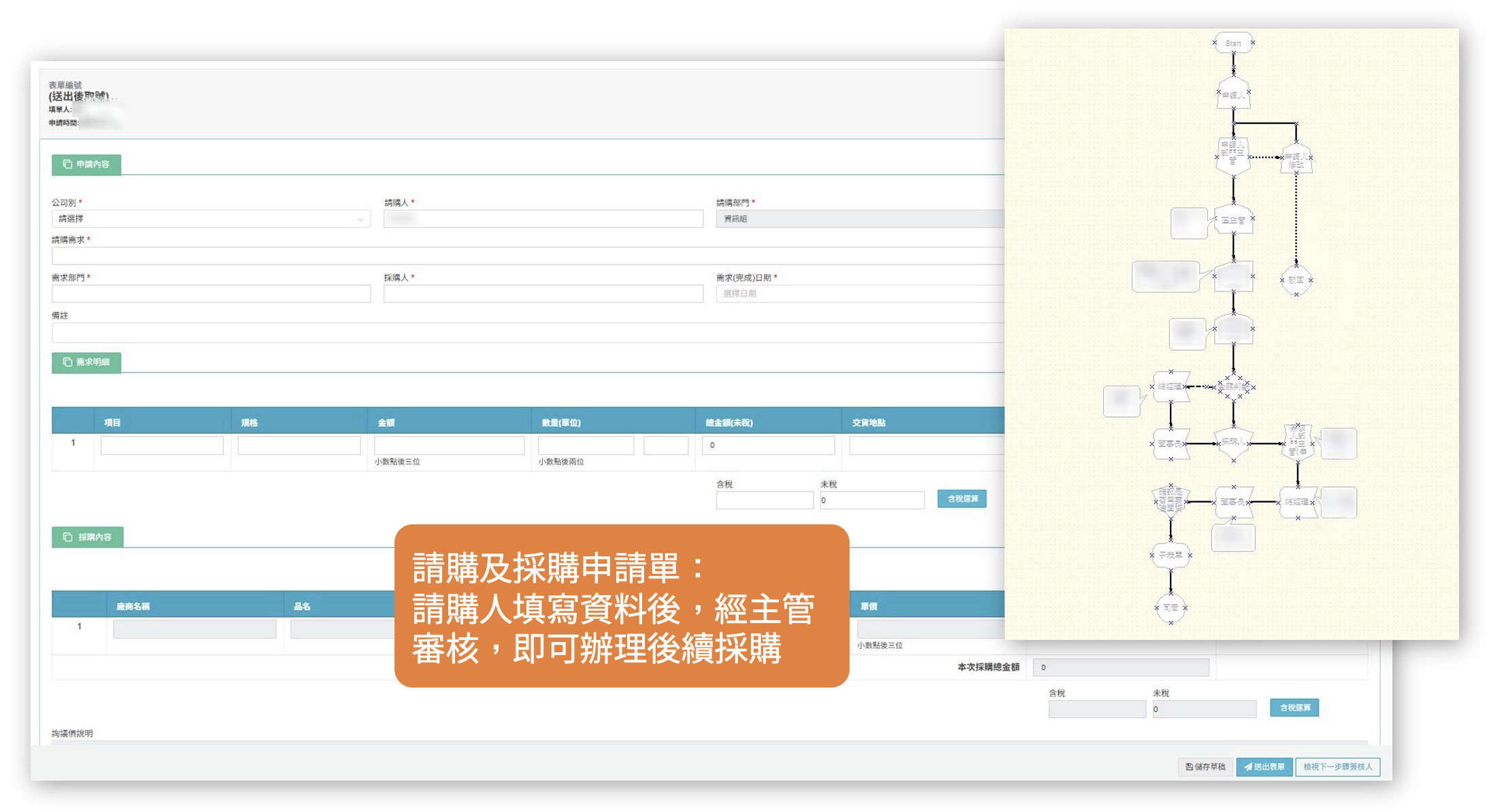Click 檢視下一步驟簽核人 button
This screenshot has width=1491, height=812.
coord(1337,766)
